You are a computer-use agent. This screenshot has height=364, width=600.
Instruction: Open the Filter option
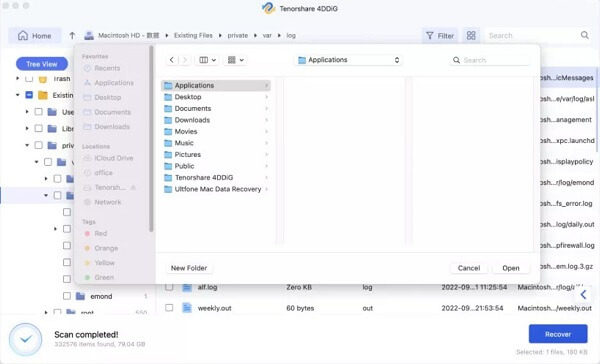pos(440,36)
